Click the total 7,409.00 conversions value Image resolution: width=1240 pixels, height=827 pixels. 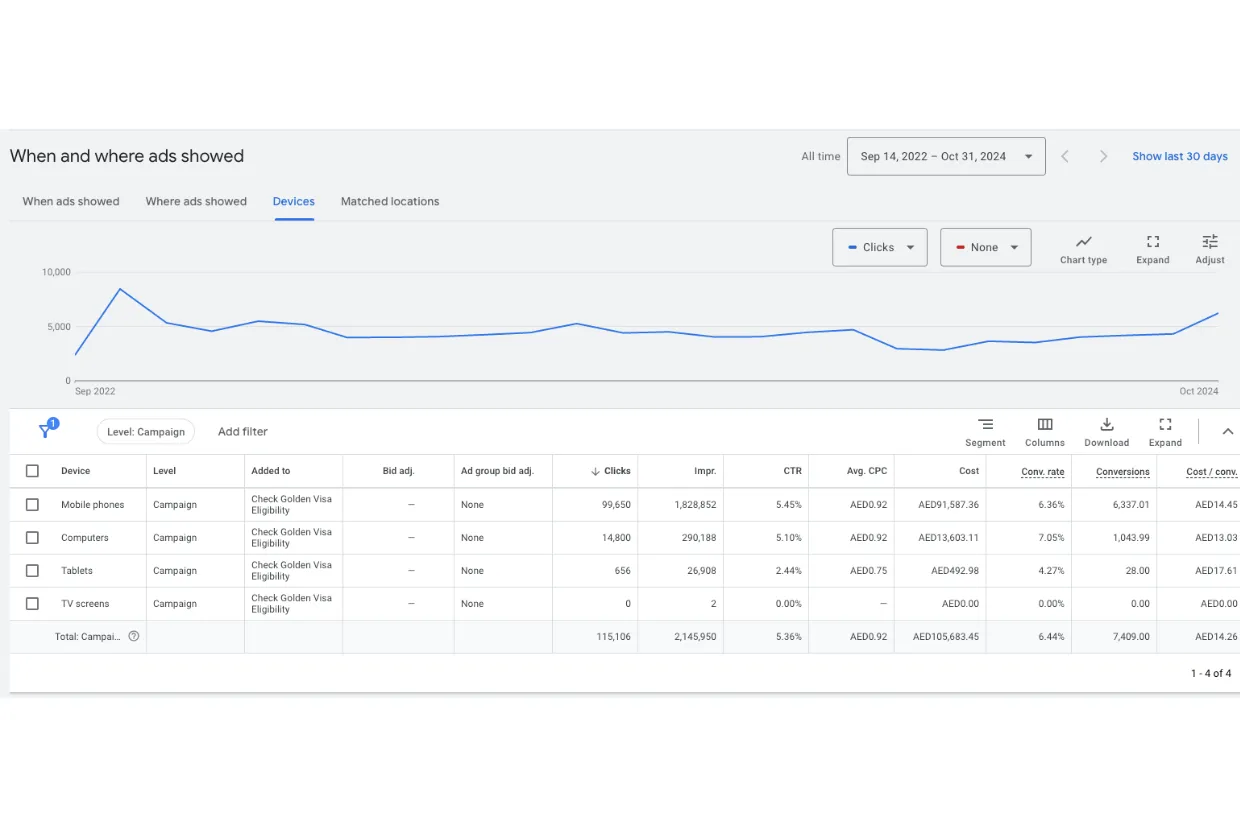1130,636
